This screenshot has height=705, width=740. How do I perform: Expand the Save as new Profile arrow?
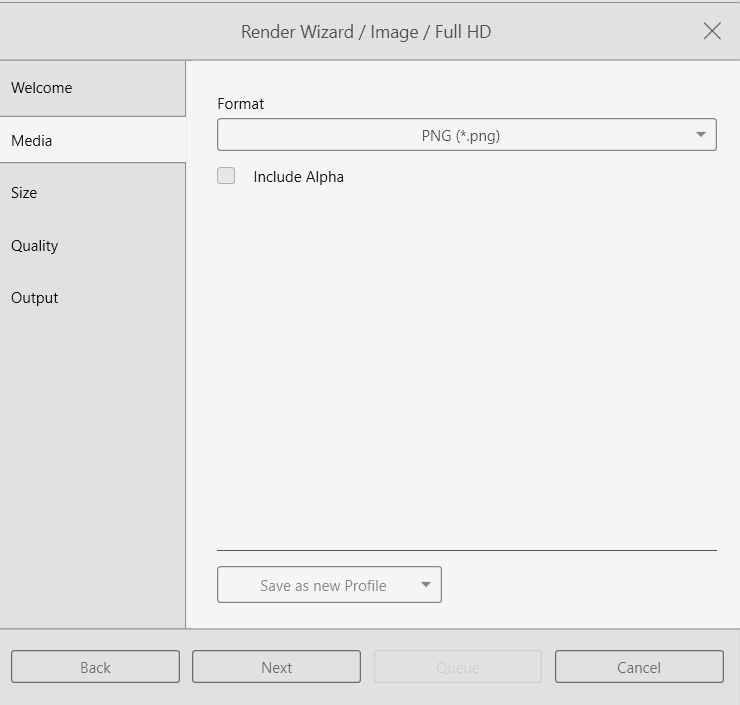[426, 586]
